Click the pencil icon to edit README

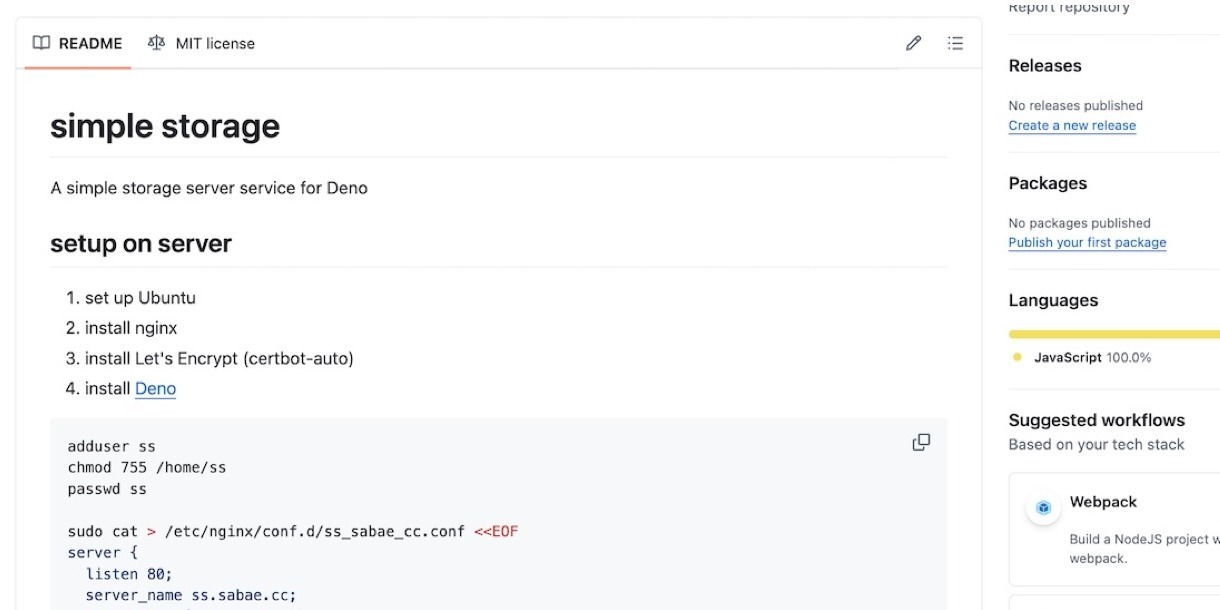[913, 43]
